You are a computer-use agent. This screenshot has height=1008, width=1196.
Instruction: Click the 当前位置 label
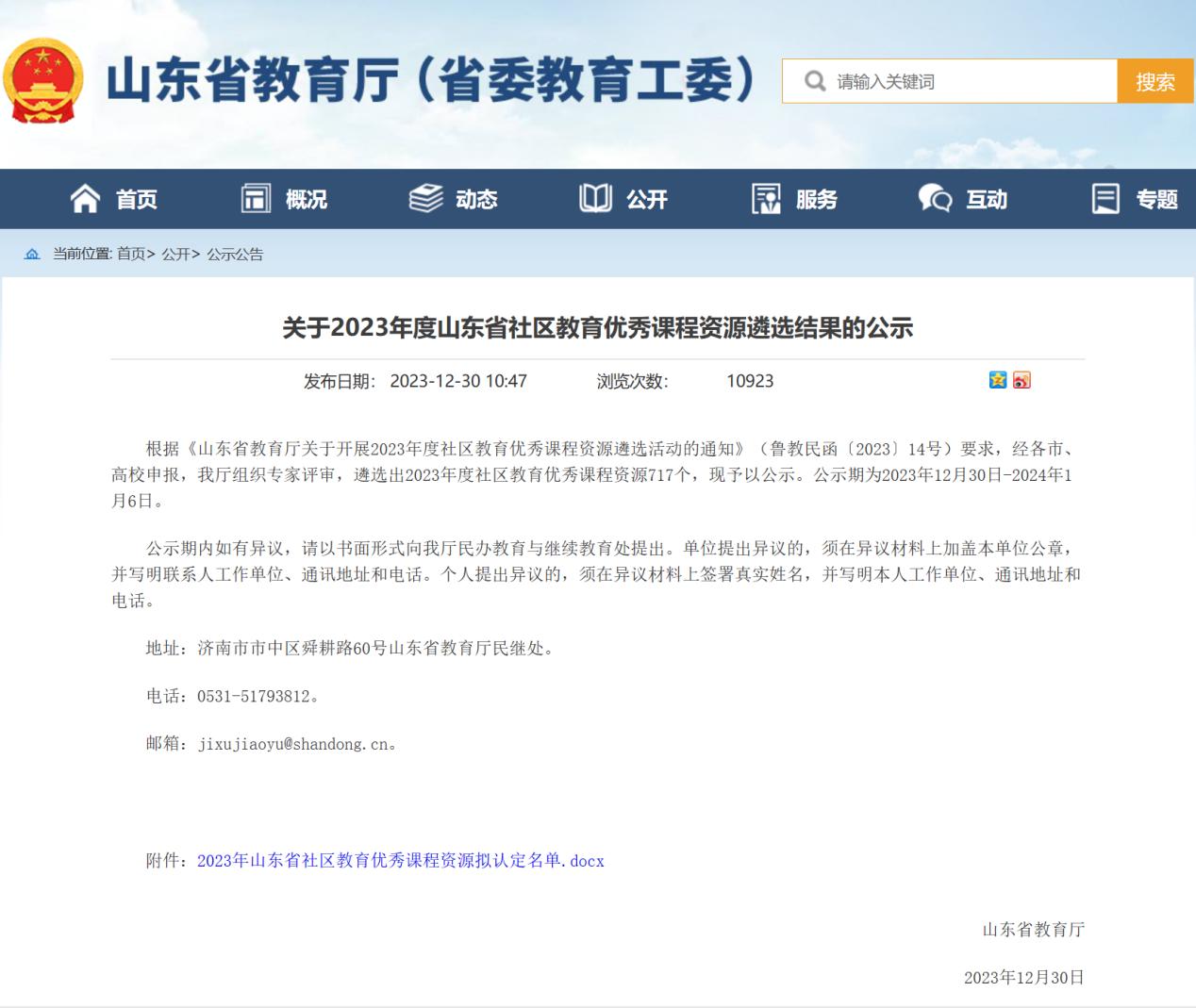(x=82, y=254)
